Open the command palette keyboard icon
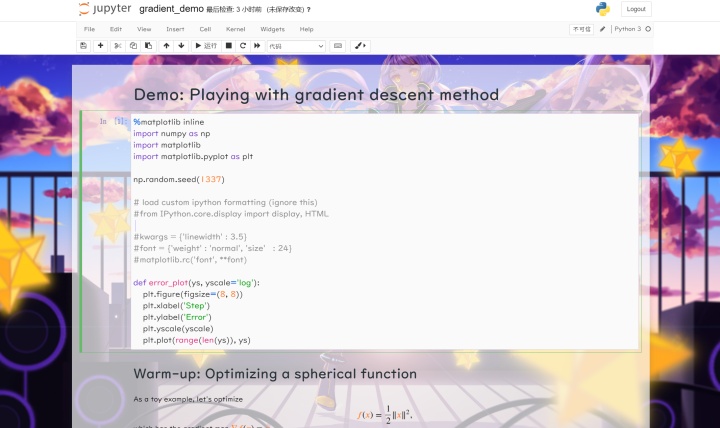Screen dimensions: 720x428 click(338, 46)
